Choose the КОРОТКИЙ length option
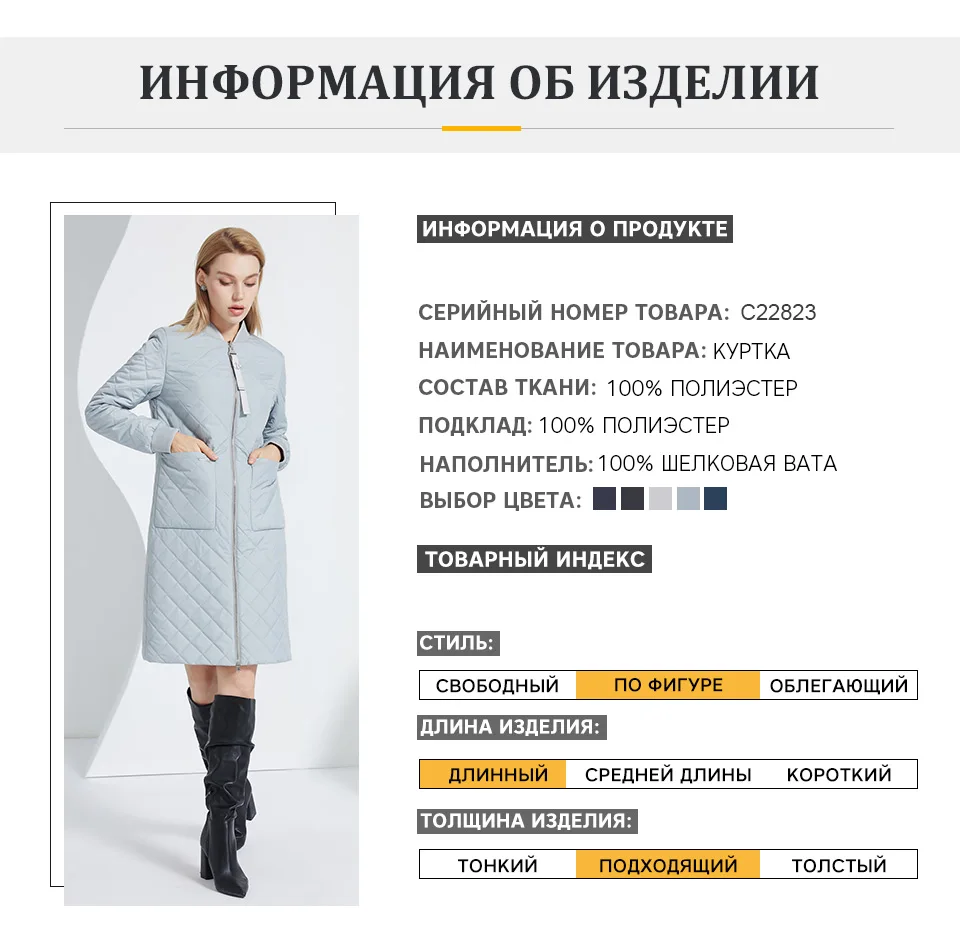 coord(839,775)
